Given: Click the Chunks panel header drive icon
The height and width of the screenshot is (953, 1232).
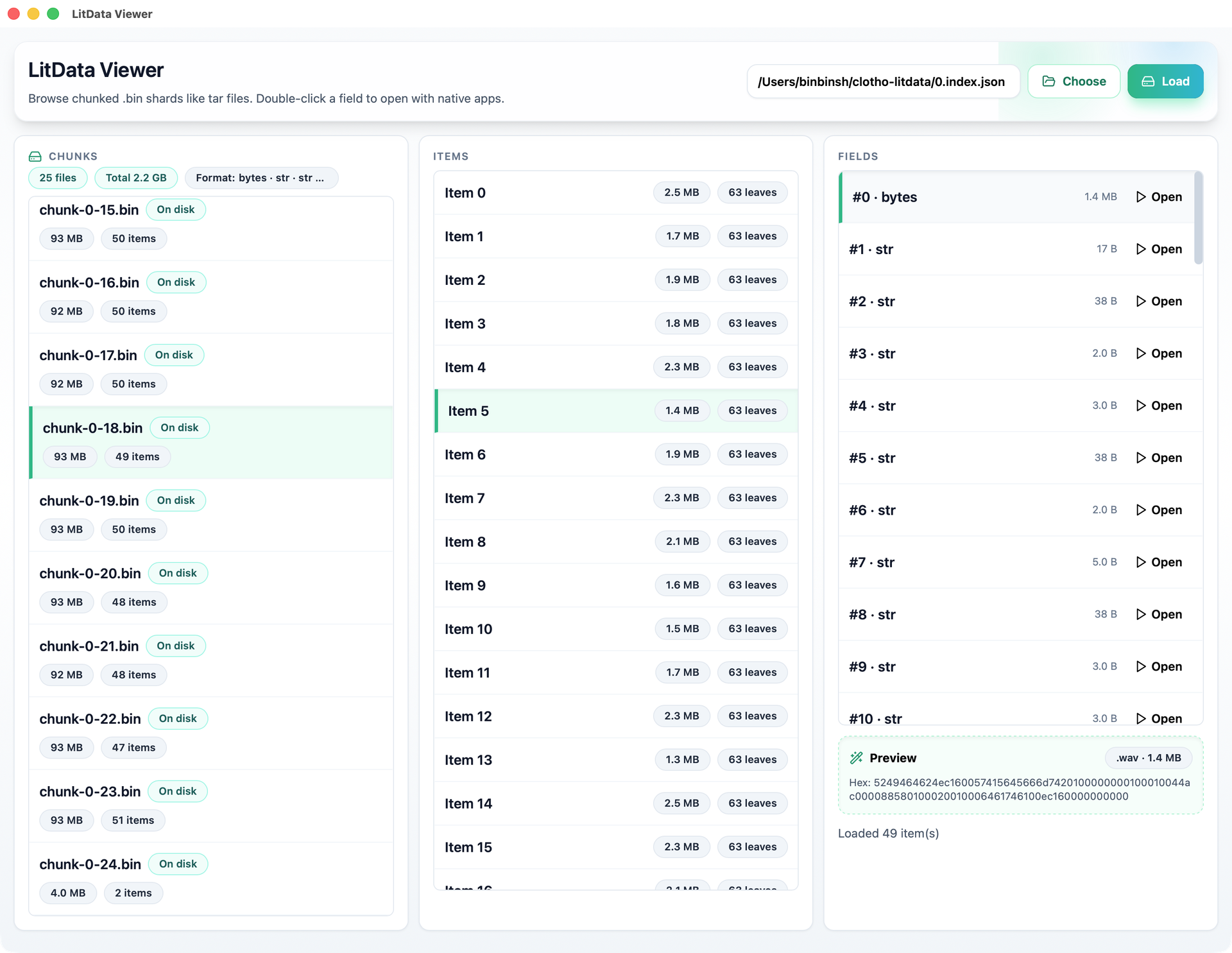Looking at the screenshot, I should click(x=35, y=157).
